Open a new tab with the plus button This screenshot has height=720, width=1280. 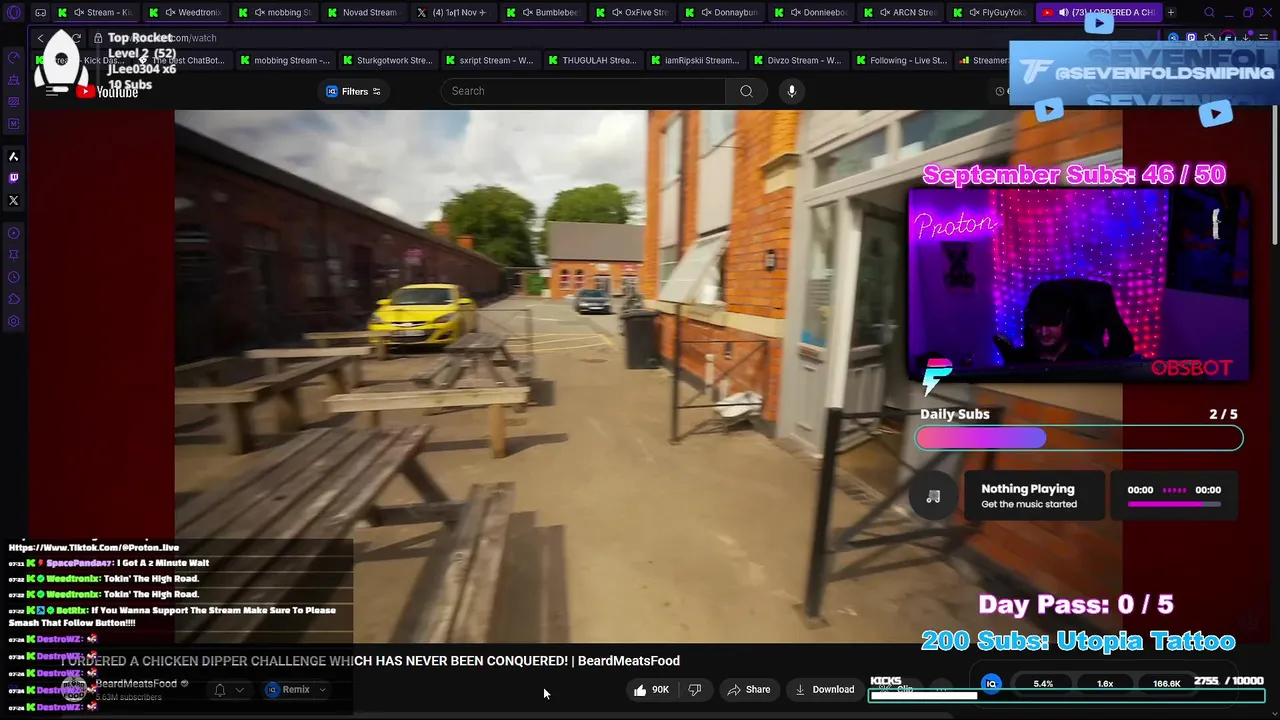[x=1171, y=13]
